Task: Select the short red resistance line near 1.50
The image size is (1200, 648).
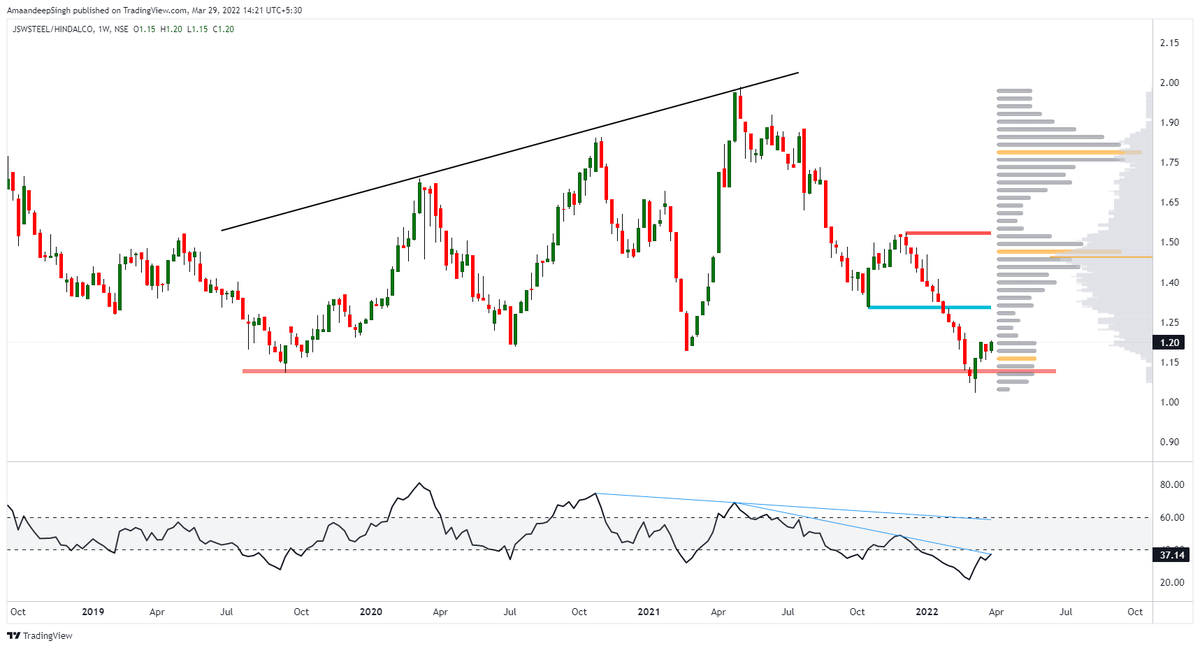Action: [x=947, y=233]
